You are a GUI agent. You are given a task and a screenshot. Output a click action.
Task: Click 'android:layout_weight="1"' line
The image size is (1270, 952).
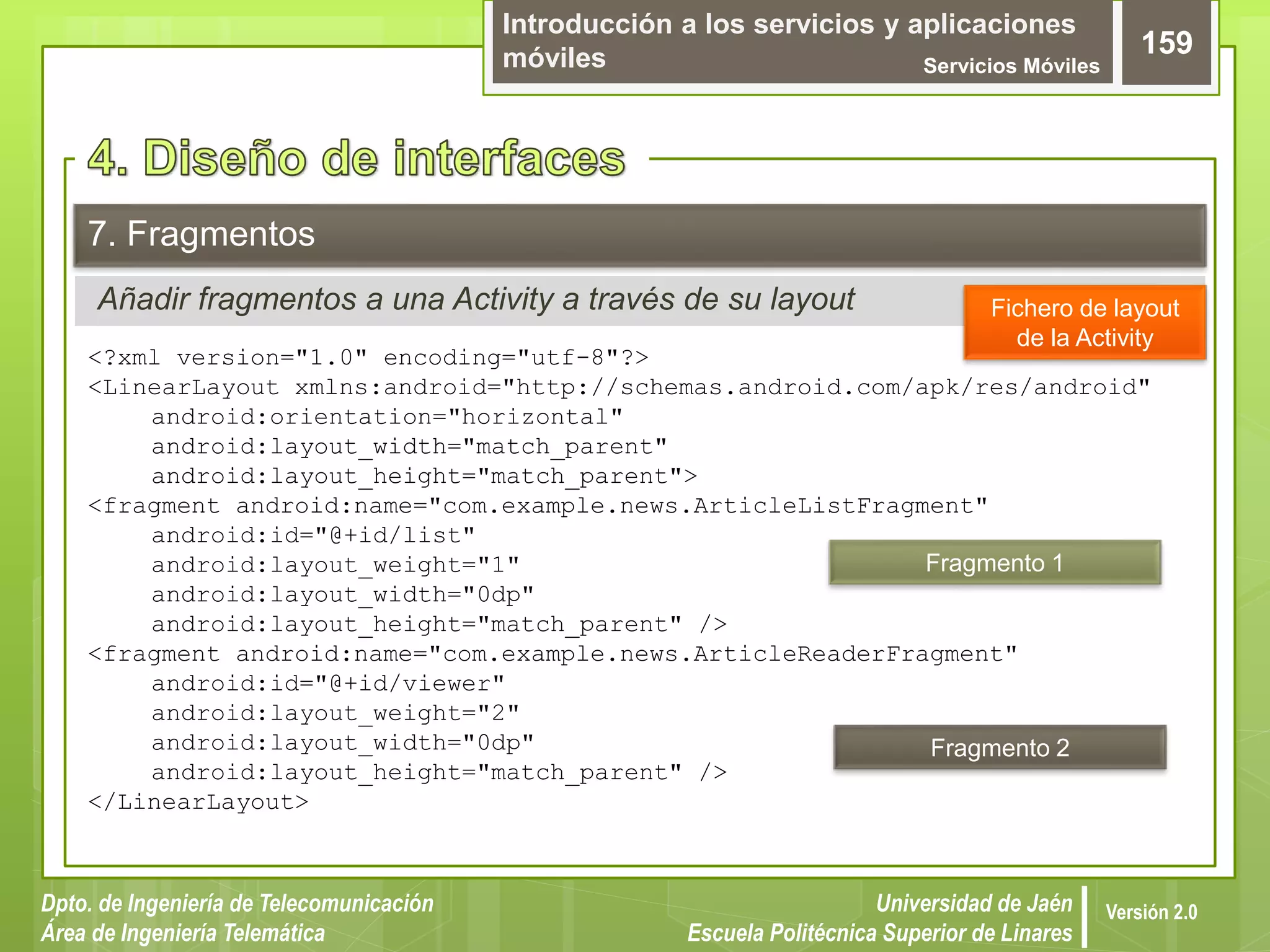[335, 565]
